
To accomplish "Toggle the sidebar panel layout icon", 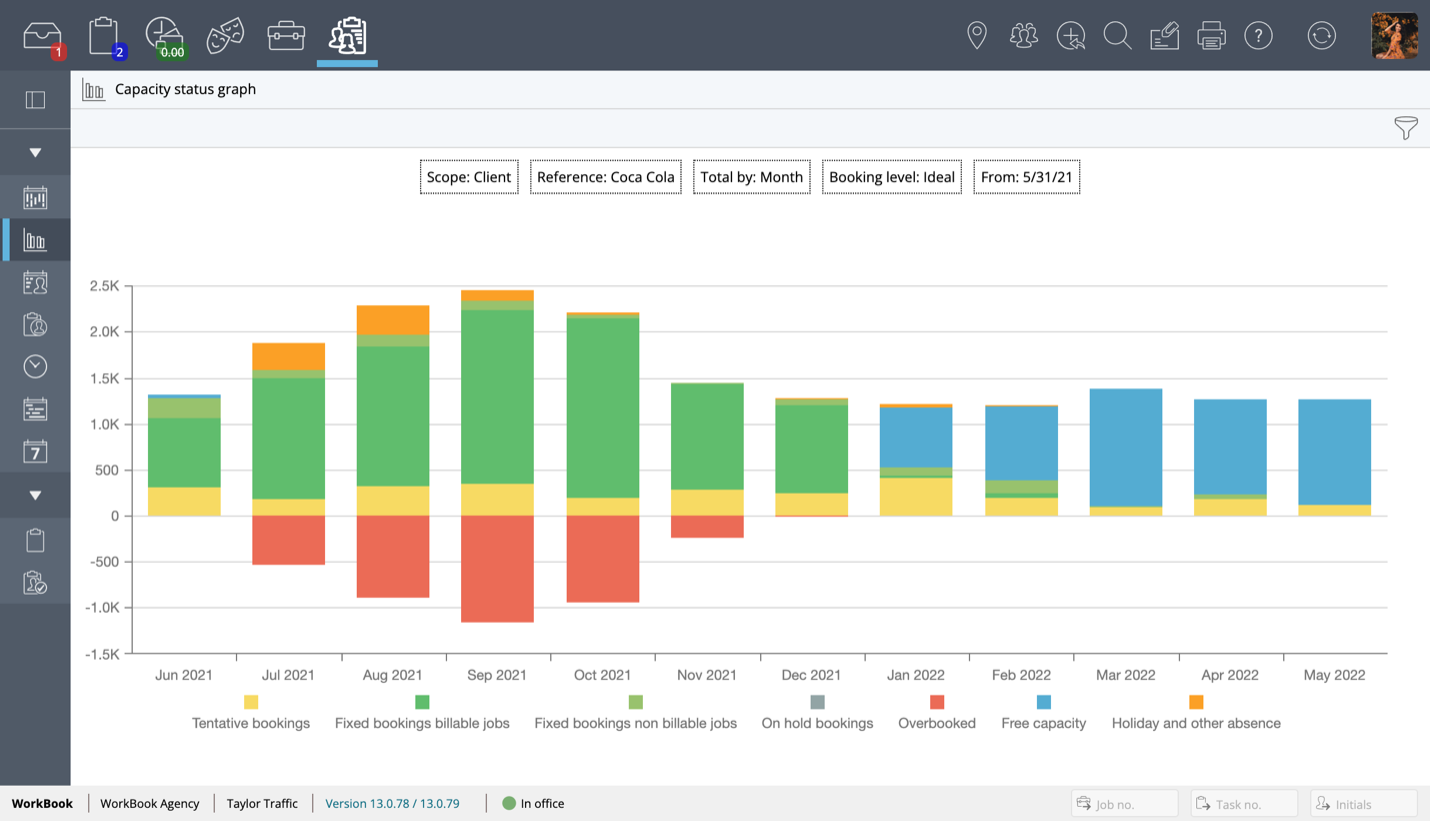I will 35,100.
